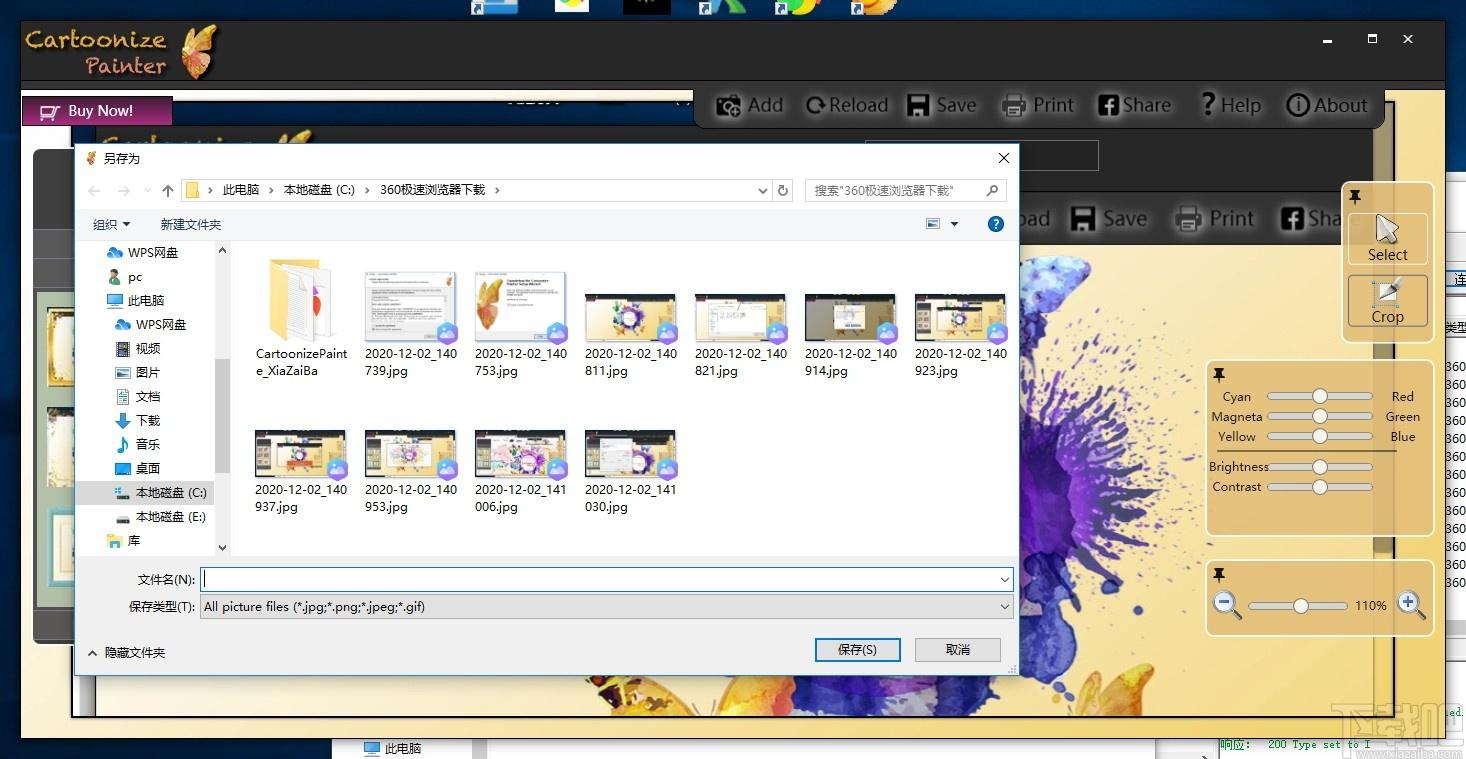This screenshot has height=759, width=1466.
Task: Open the view options dropdown arrow
Action: 954,224
